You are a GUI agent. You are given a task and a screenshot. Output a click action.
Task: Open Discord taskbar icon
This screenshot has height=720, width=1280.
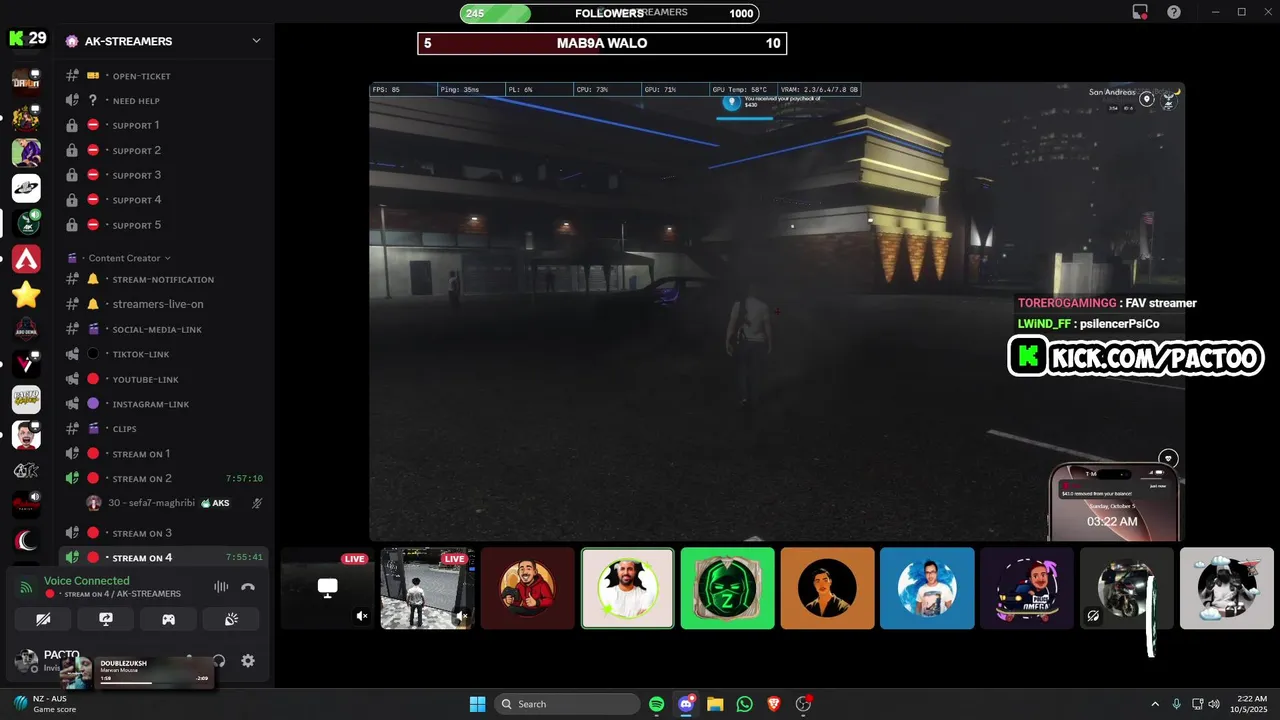686,704
